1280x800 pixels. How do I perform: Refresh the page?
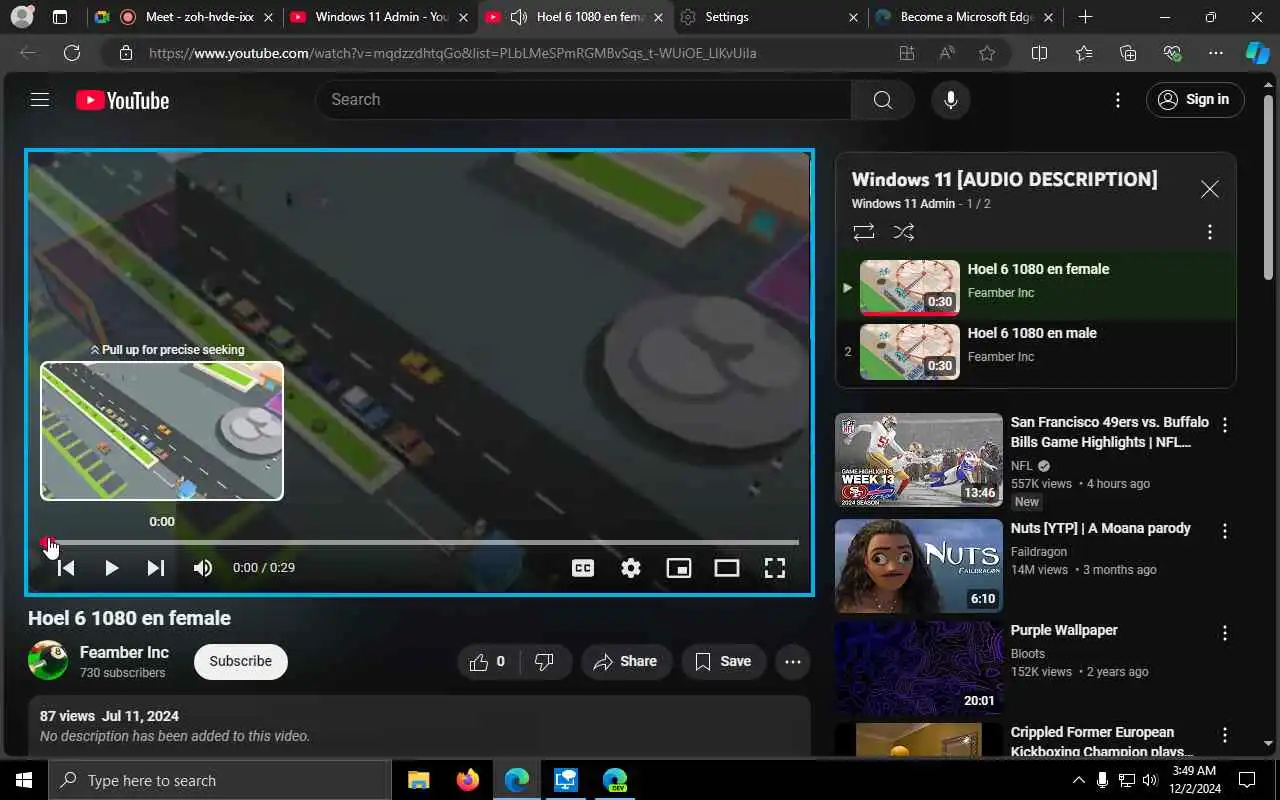[x=72, y=54]
